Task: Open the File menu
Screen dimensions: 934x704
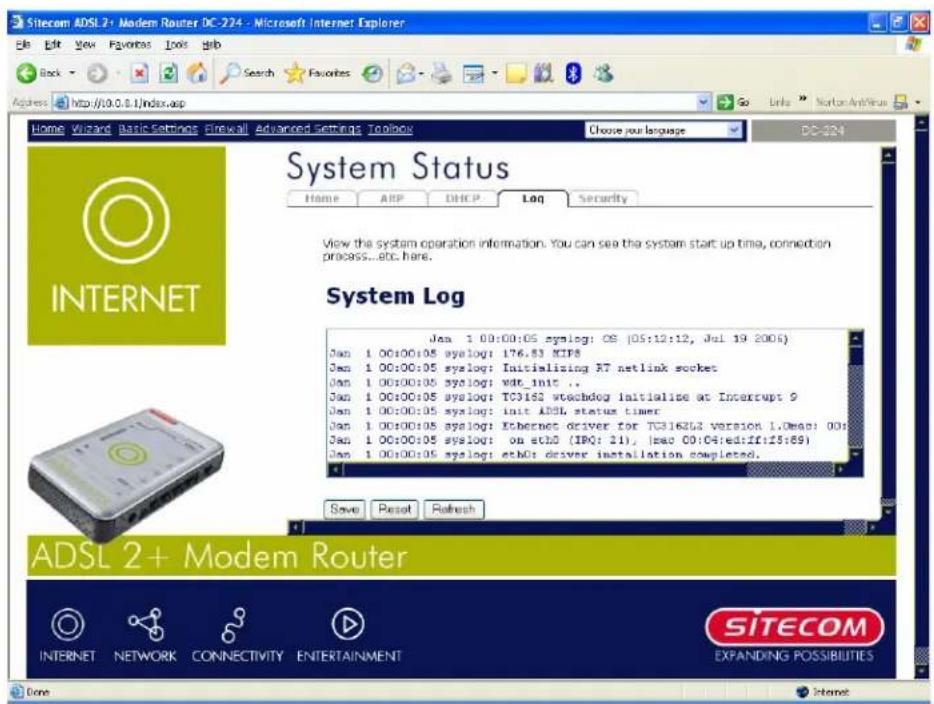Action: 23,44
